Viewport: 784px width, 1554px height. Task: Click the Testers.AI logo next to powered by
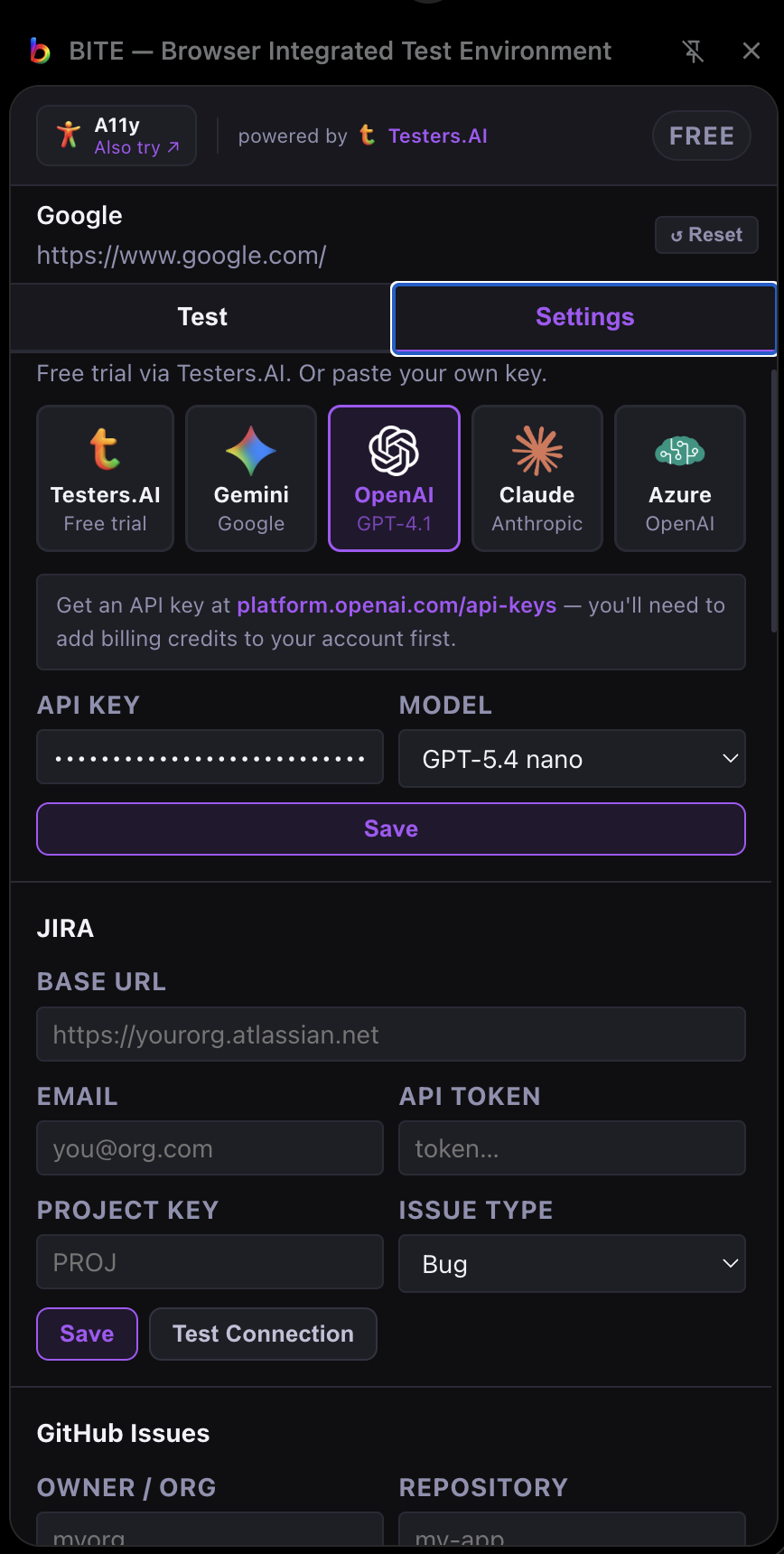[x=367, y=135]
